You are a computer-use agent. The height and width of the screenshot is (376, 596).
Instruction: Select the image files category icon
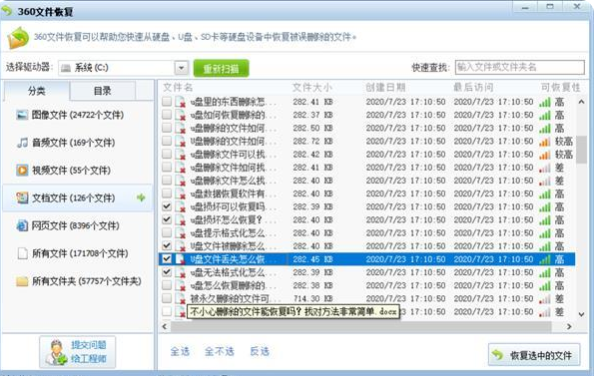pos(22,115)
